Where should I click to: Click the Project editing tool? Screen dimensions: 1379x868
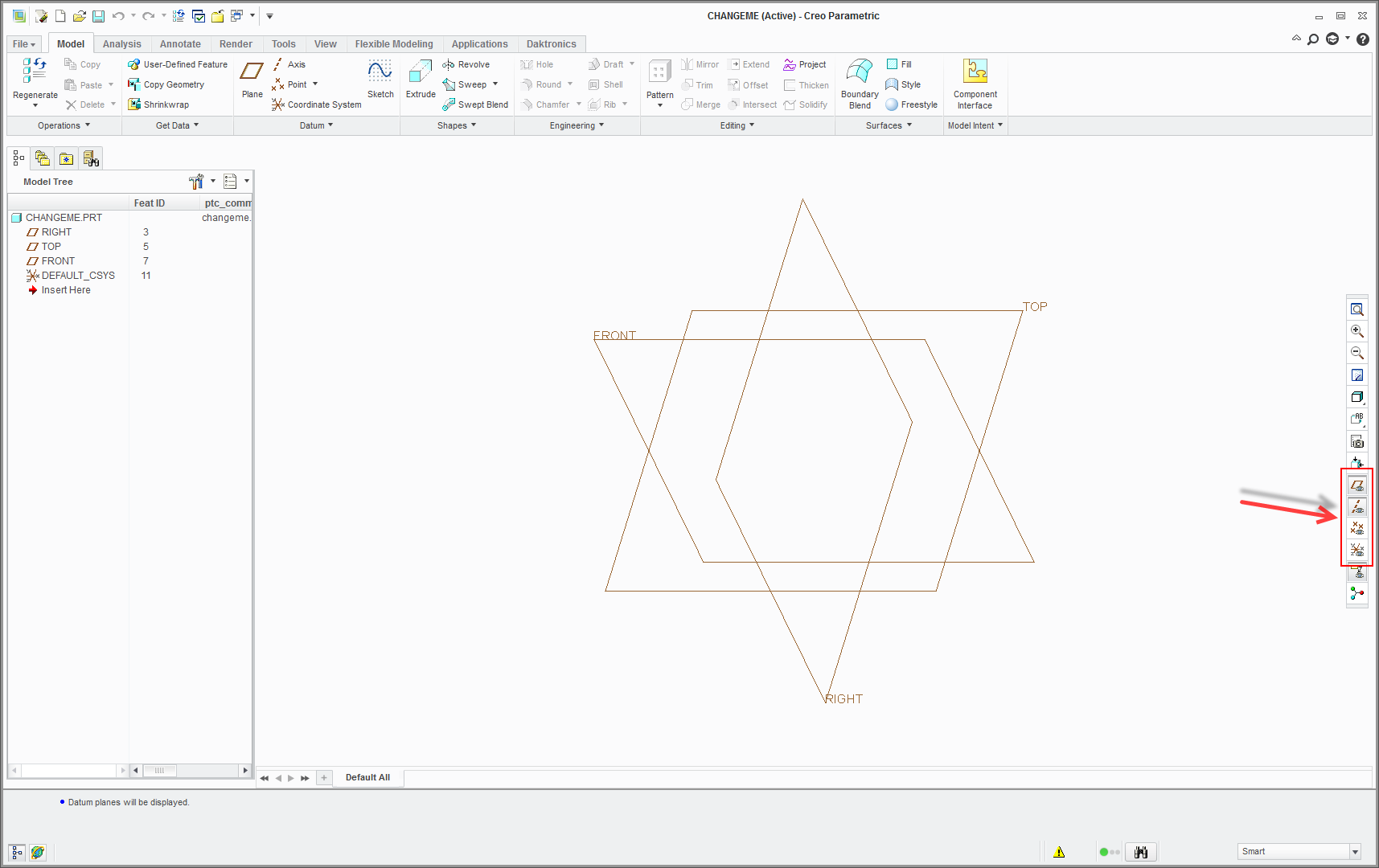coord(805,64)
